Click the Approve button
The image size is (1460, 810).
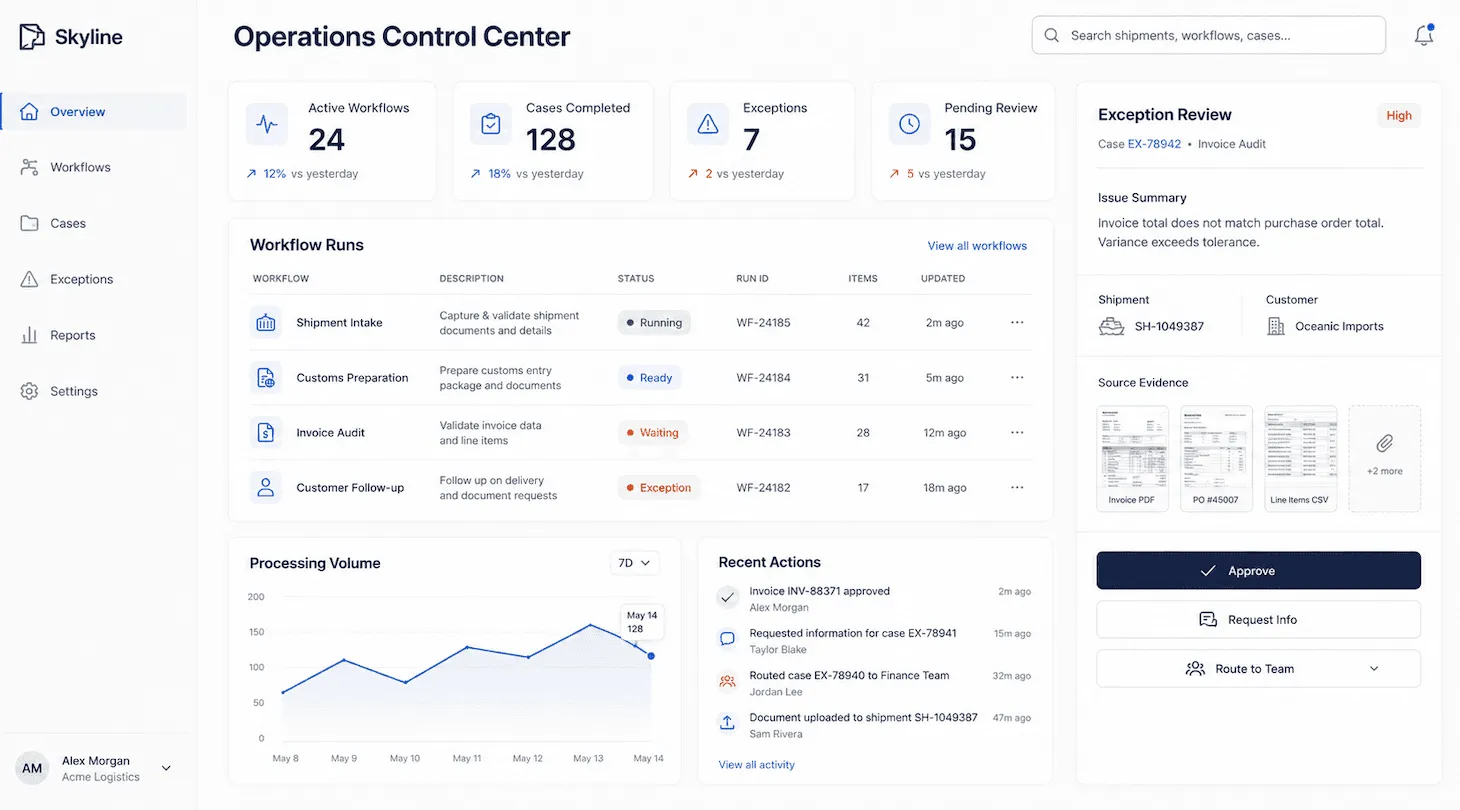pyautogui.click(x=1258, y=570)
